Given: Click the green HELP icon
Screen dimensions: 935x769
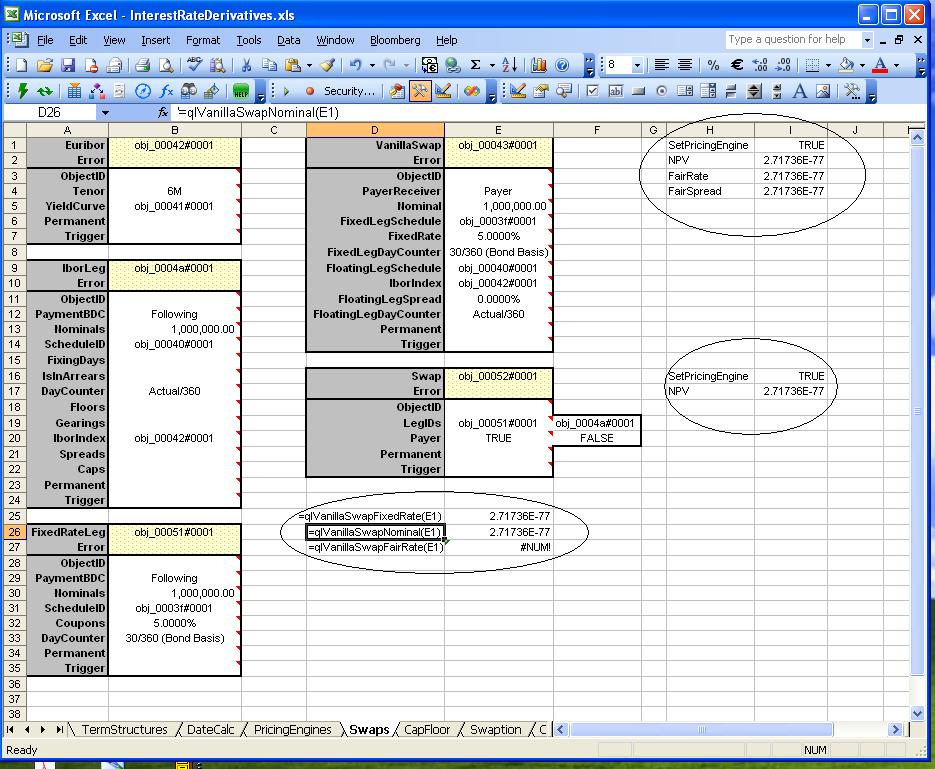Looking at the screenshot, I should (x=241, y=91).
